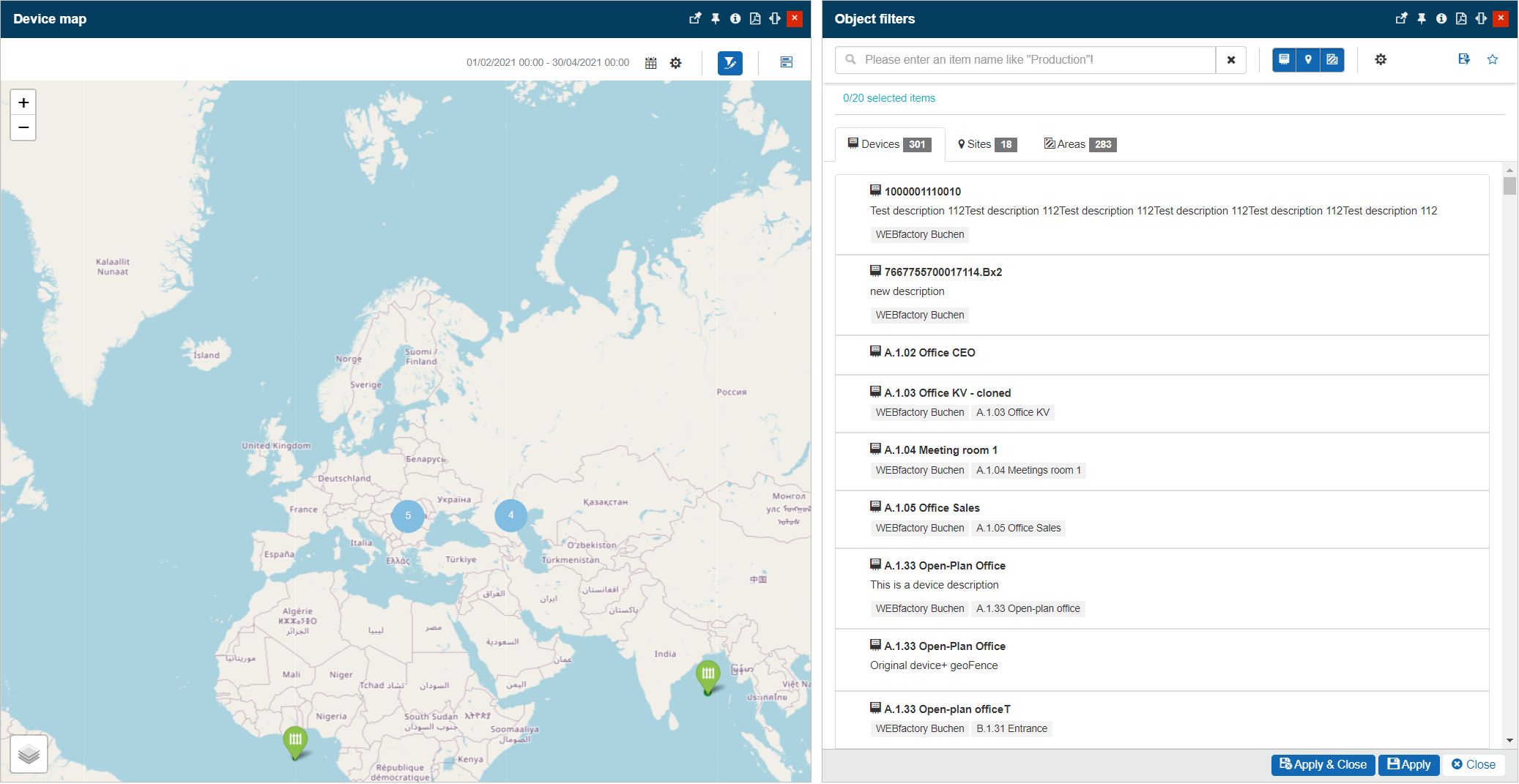Toggle the Areas filter button
The width and height of the screenshot is (1519, 784).
coord(1332,59)
